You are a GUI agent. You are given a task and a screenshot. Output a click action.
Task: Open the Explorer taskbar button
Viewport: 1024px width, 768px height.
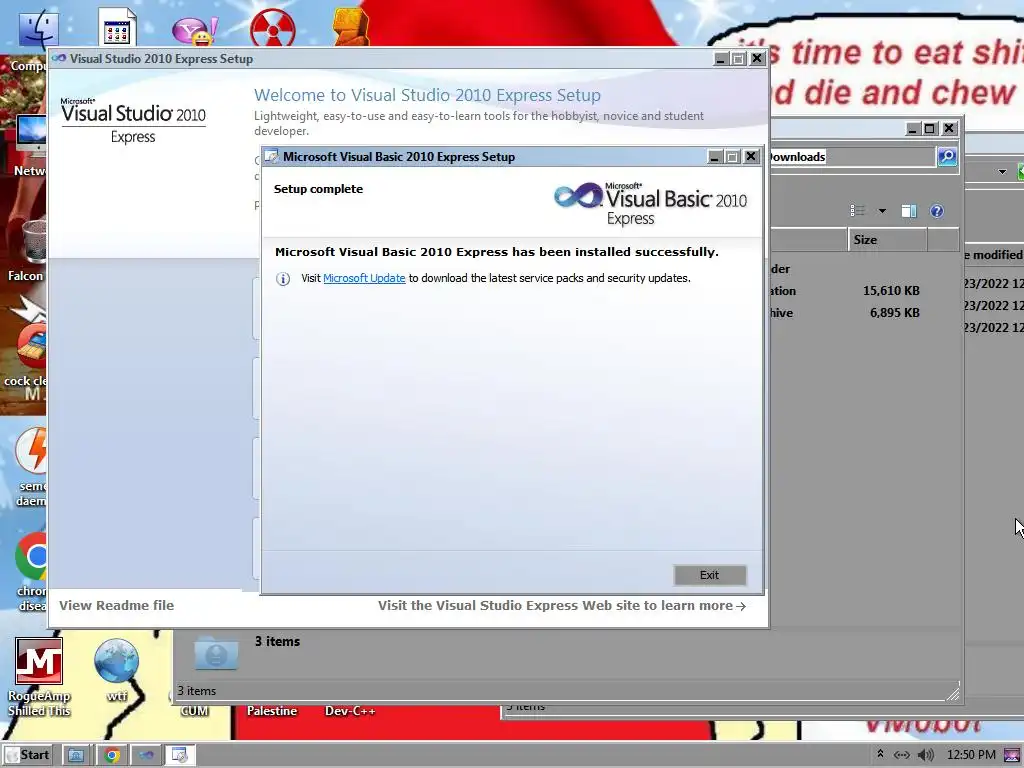coord(76,755)
